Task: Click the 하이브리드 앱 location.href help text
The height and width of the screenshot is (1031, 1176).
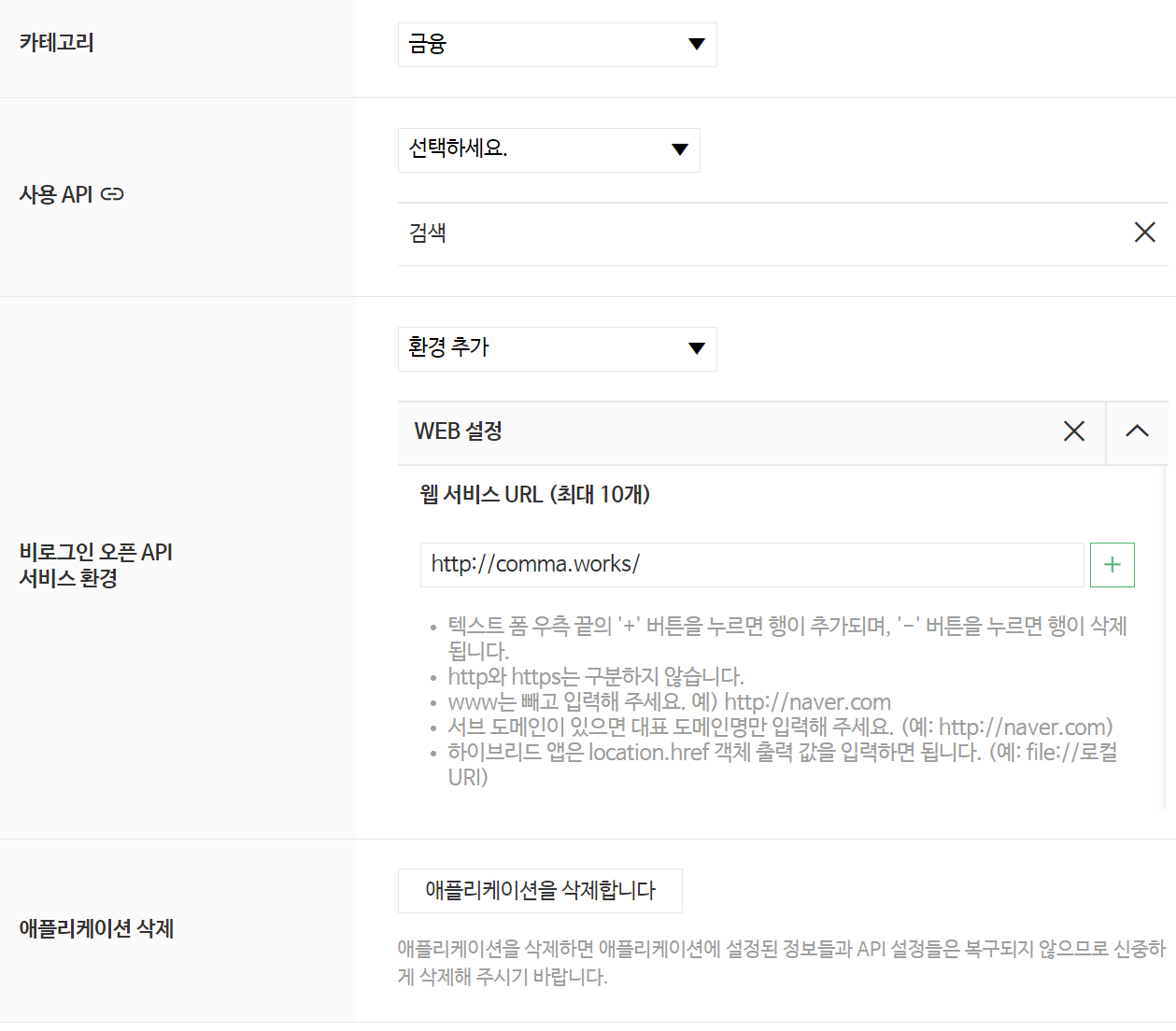Action: coord(782,753)
